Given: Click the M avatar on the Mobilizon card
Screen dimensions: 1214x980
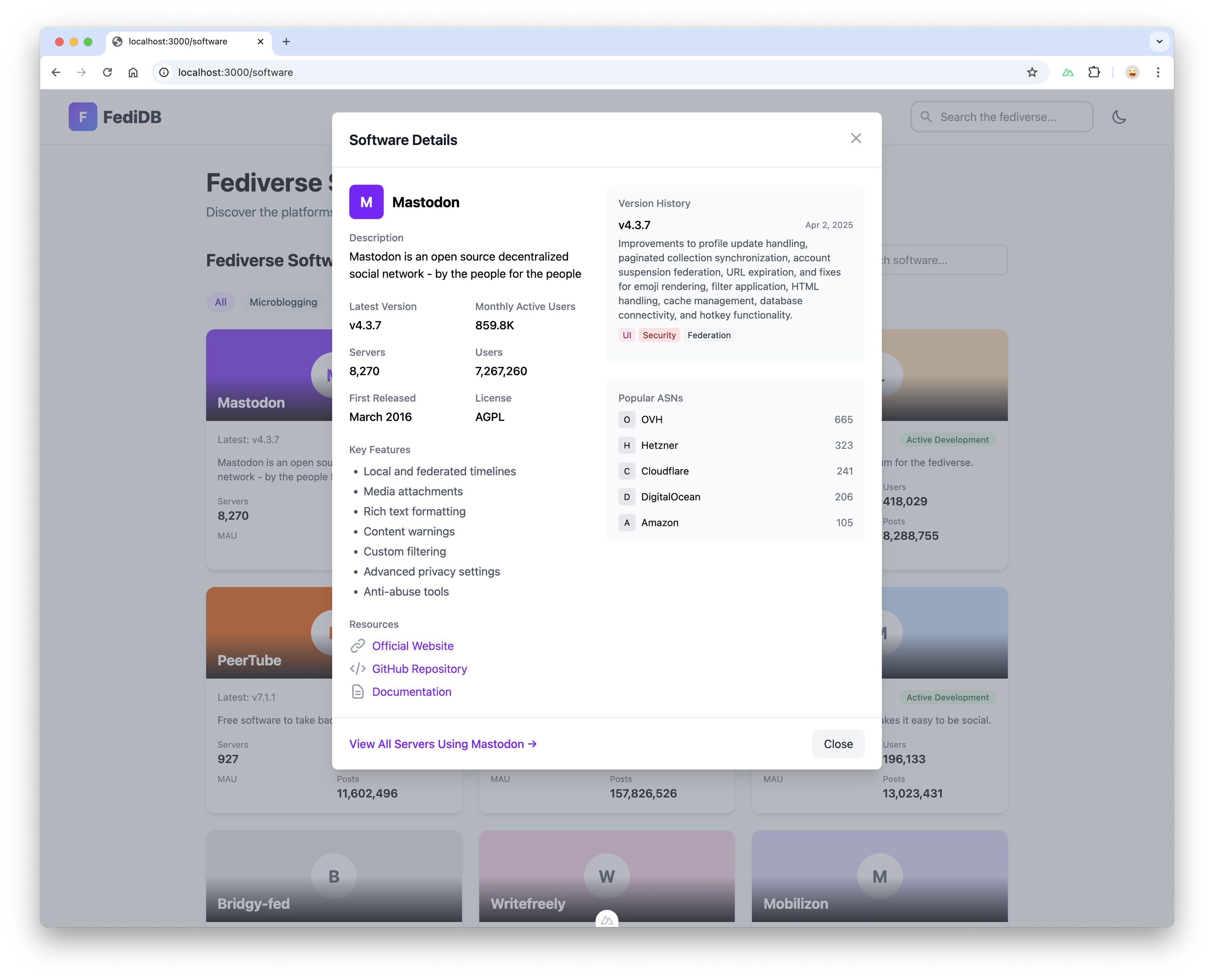Looking at the screenshot, I should [x=879, y=875].
